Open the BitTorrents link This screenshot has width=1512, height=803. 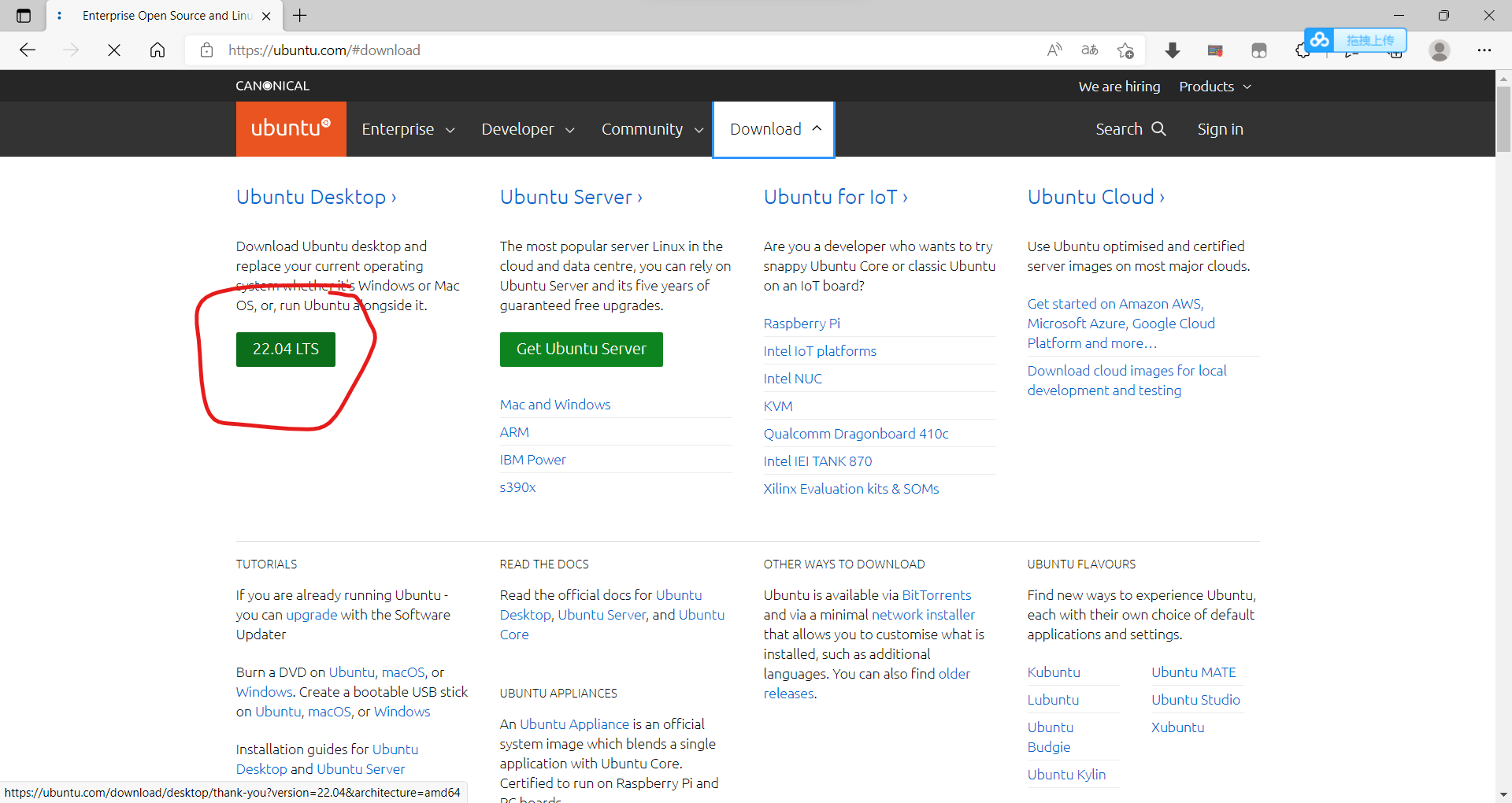click(x=936, y=595)
